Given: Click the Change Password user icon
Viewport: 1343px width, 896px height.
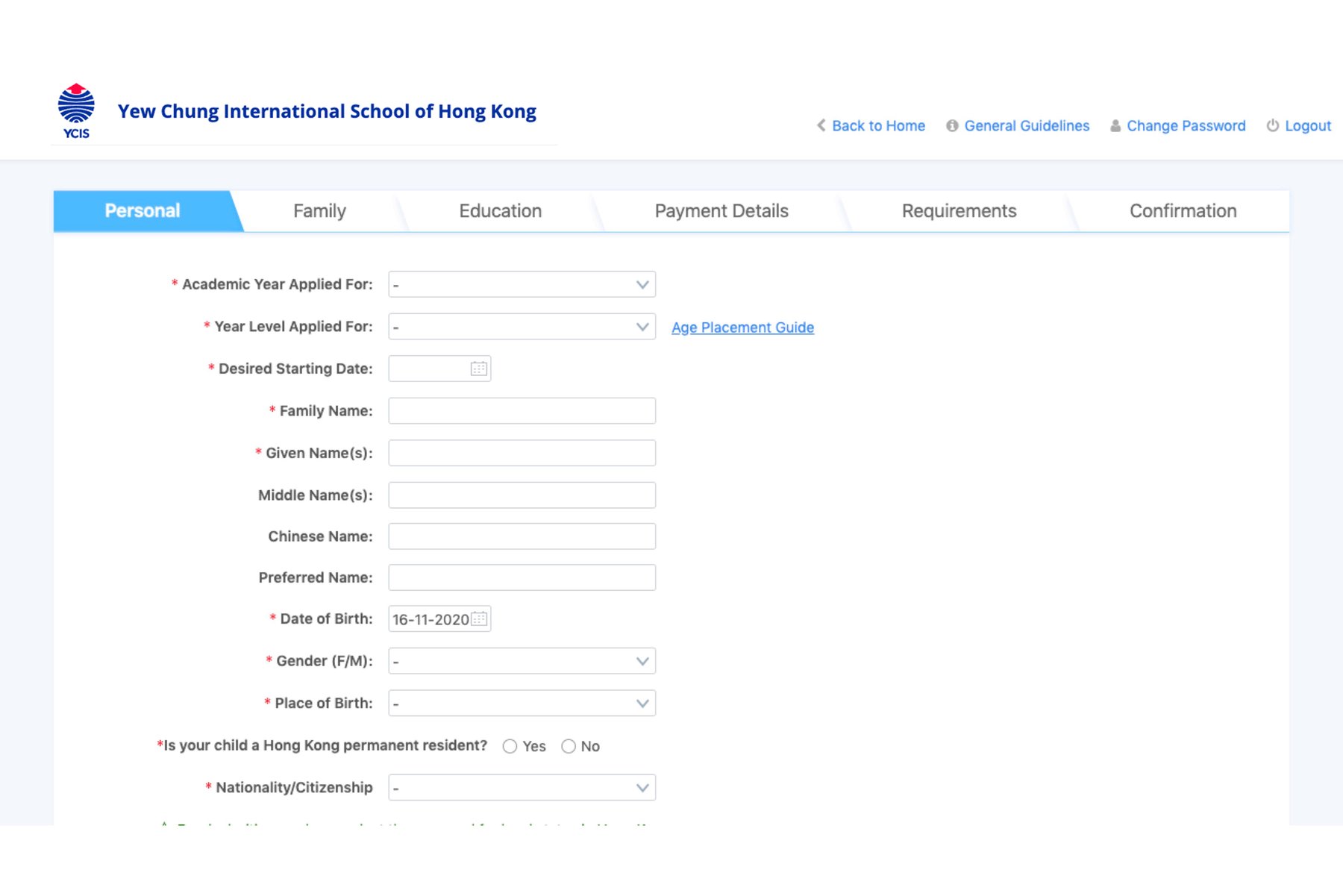Looking at the screenshot, I should pos(1115,126).
